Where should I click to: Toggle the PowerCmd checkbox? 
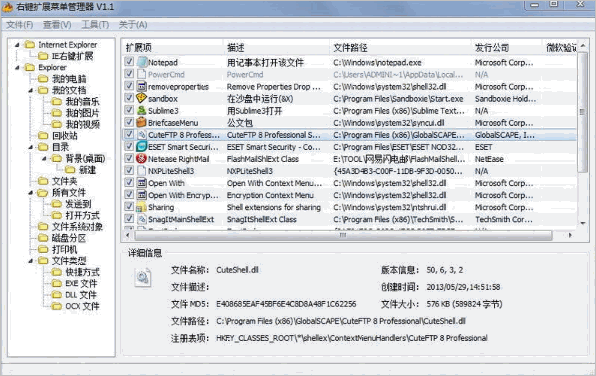(129, 74)
